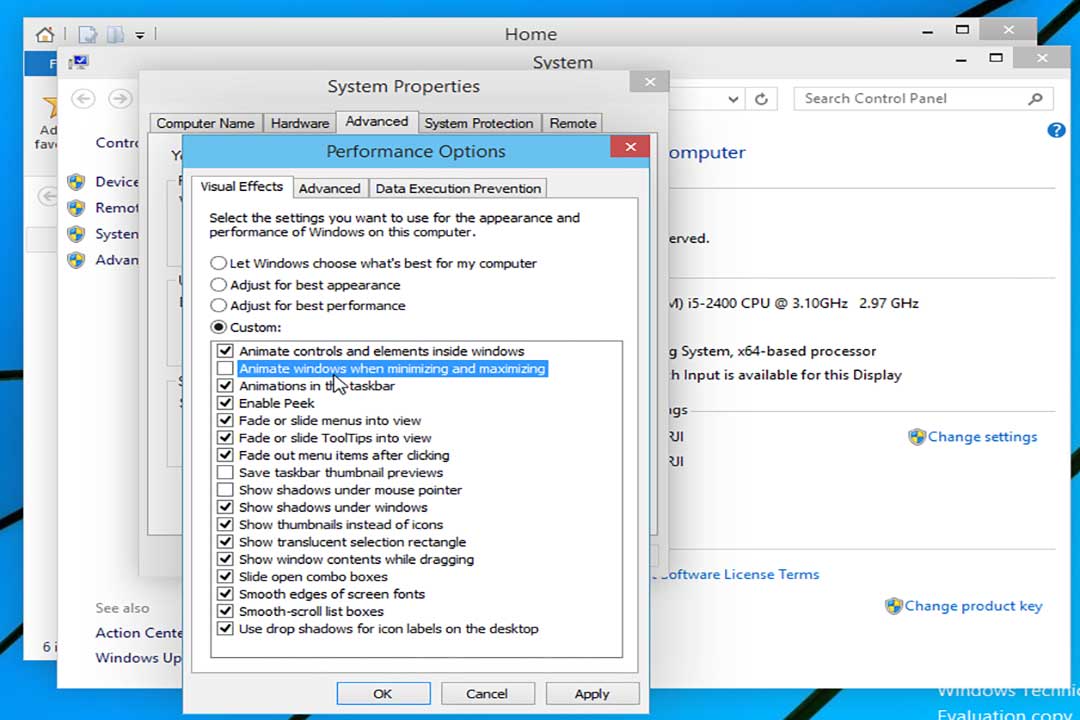The image size is (1080, 720).
Task: Close the Performance Options dialog
Action: point(630,147)
